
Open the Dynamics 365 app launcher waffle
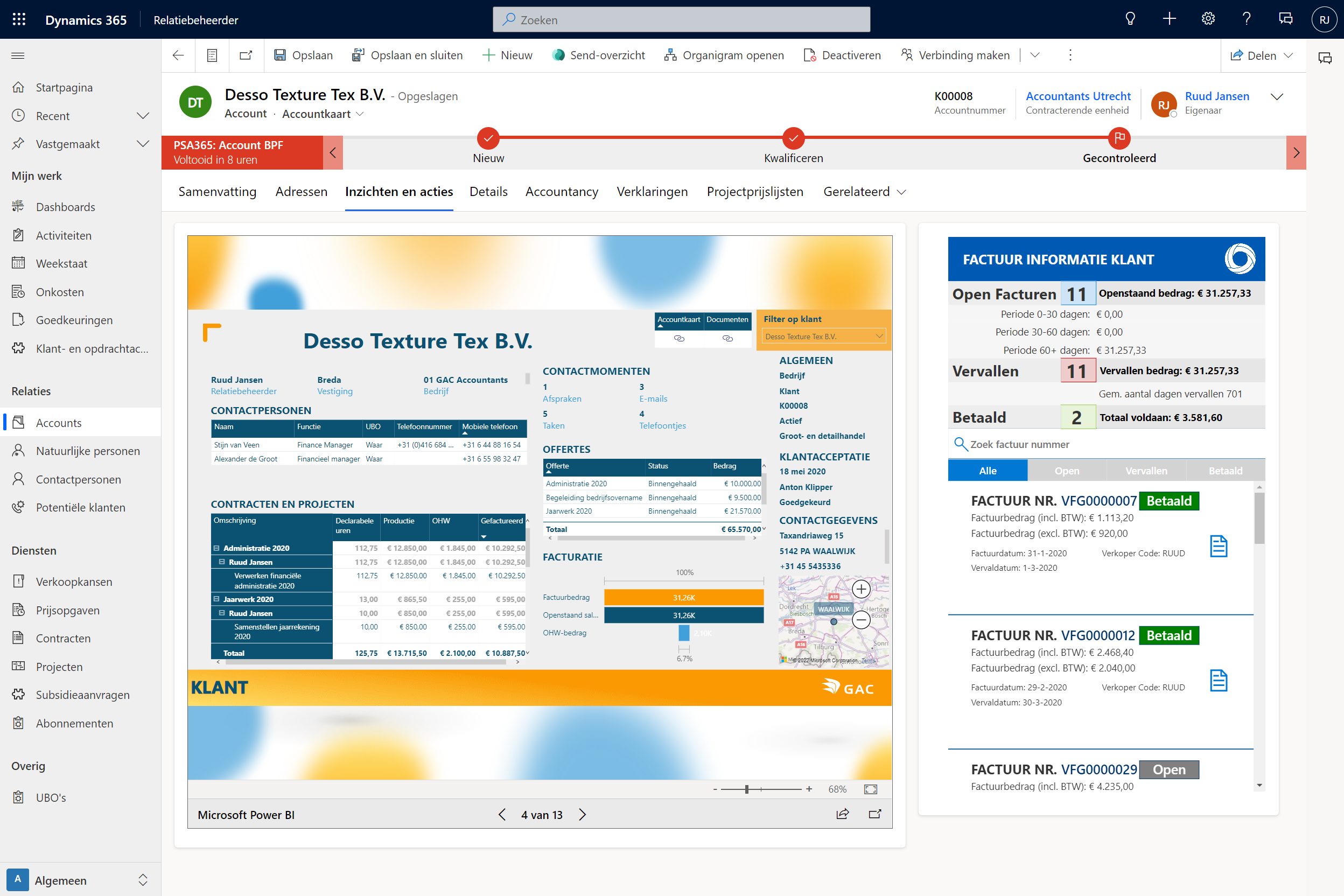(x=19, y=19)
